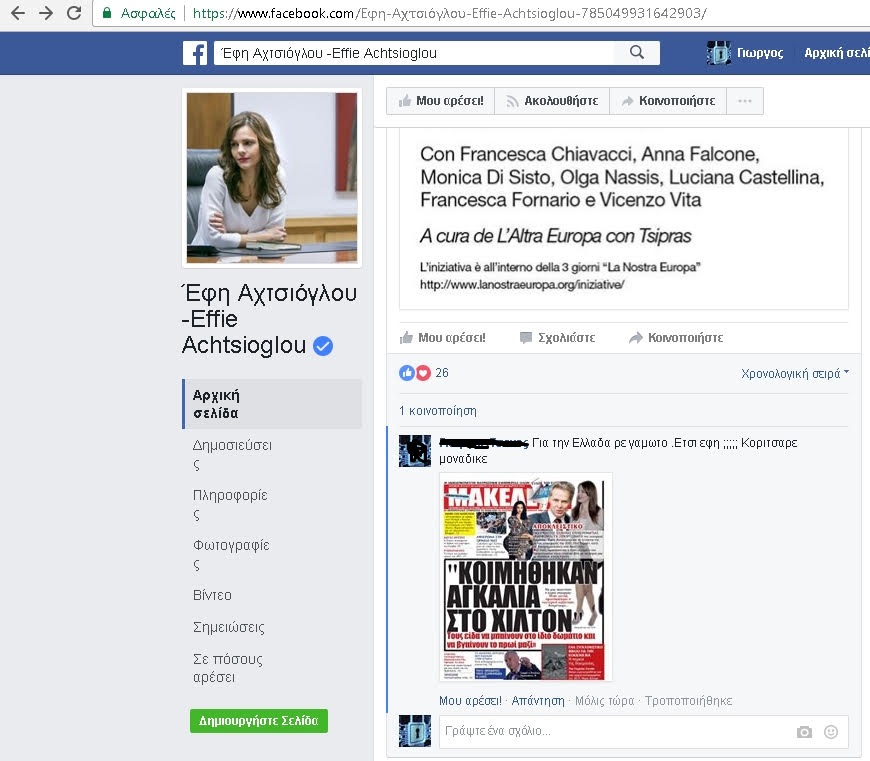Select the Αρχική σελίδα sidebar tab
Image resolution: width=870 pixels, height=761 pixels.
[x=272, y=404]
